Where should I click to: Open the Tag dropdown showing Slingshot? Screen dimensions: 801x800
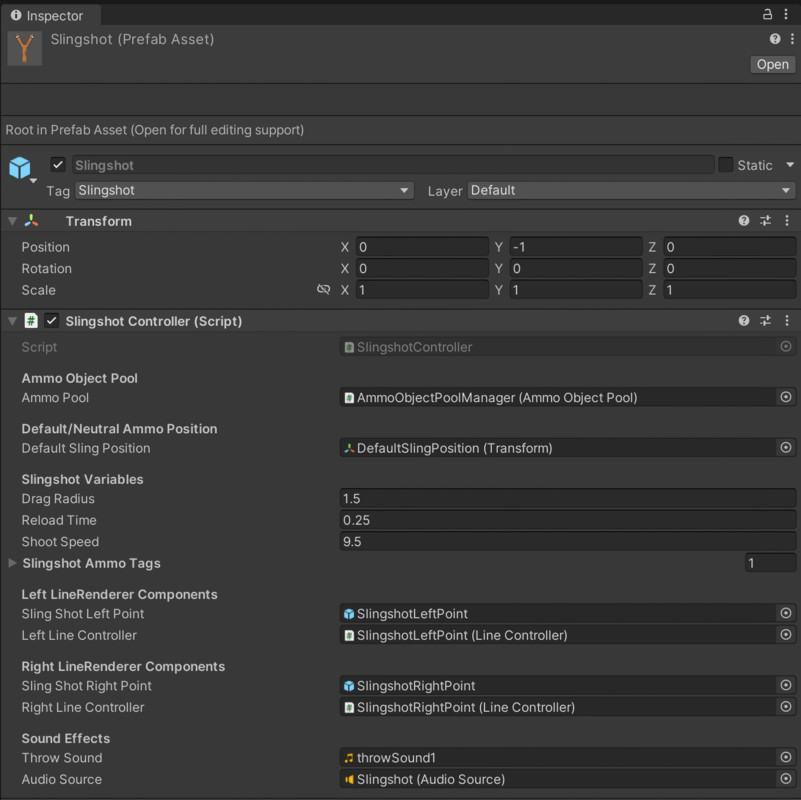pyautogui.click(x=244, y=191)
